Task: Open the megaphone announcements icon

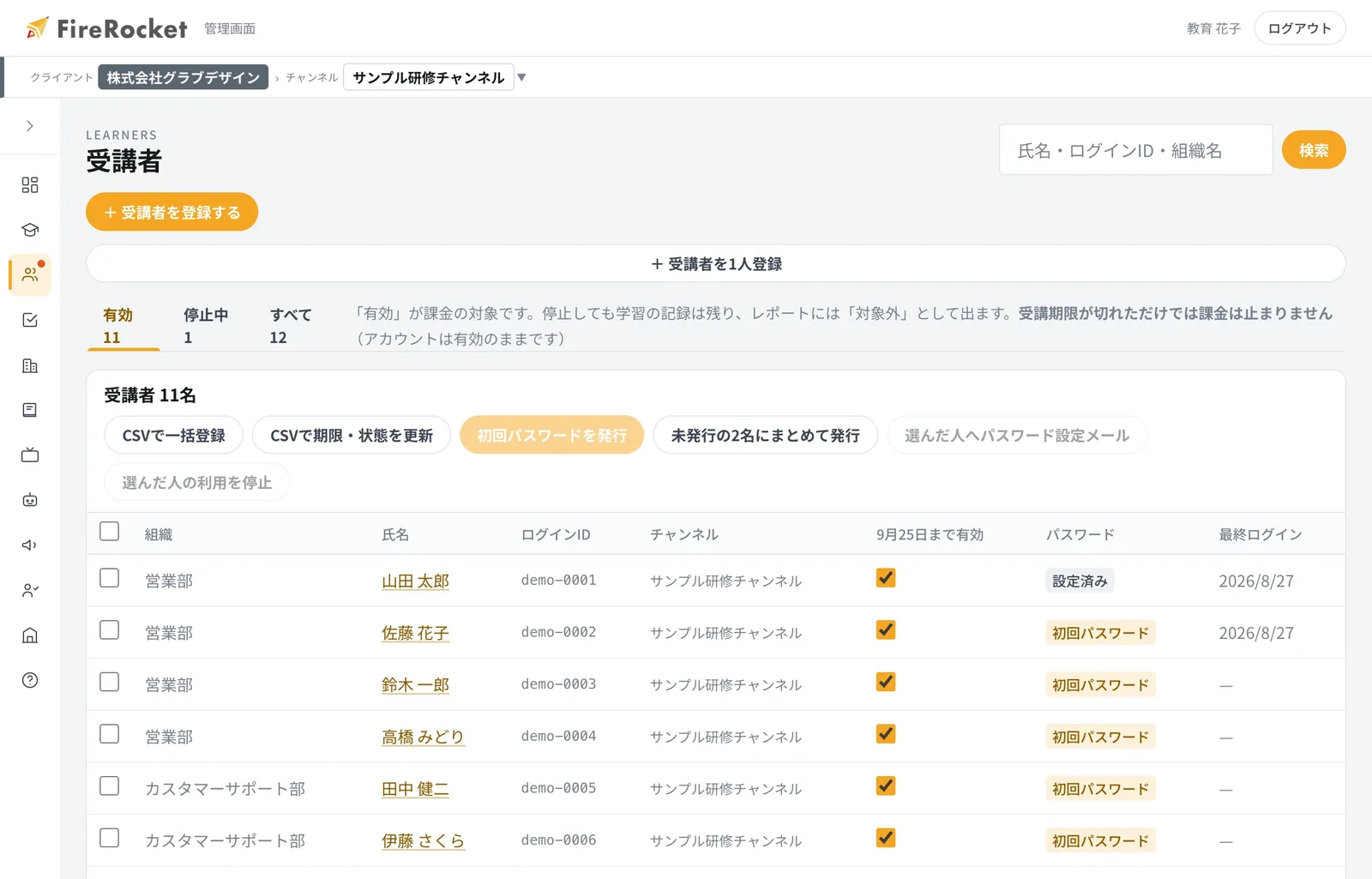Action: point(30,545)
